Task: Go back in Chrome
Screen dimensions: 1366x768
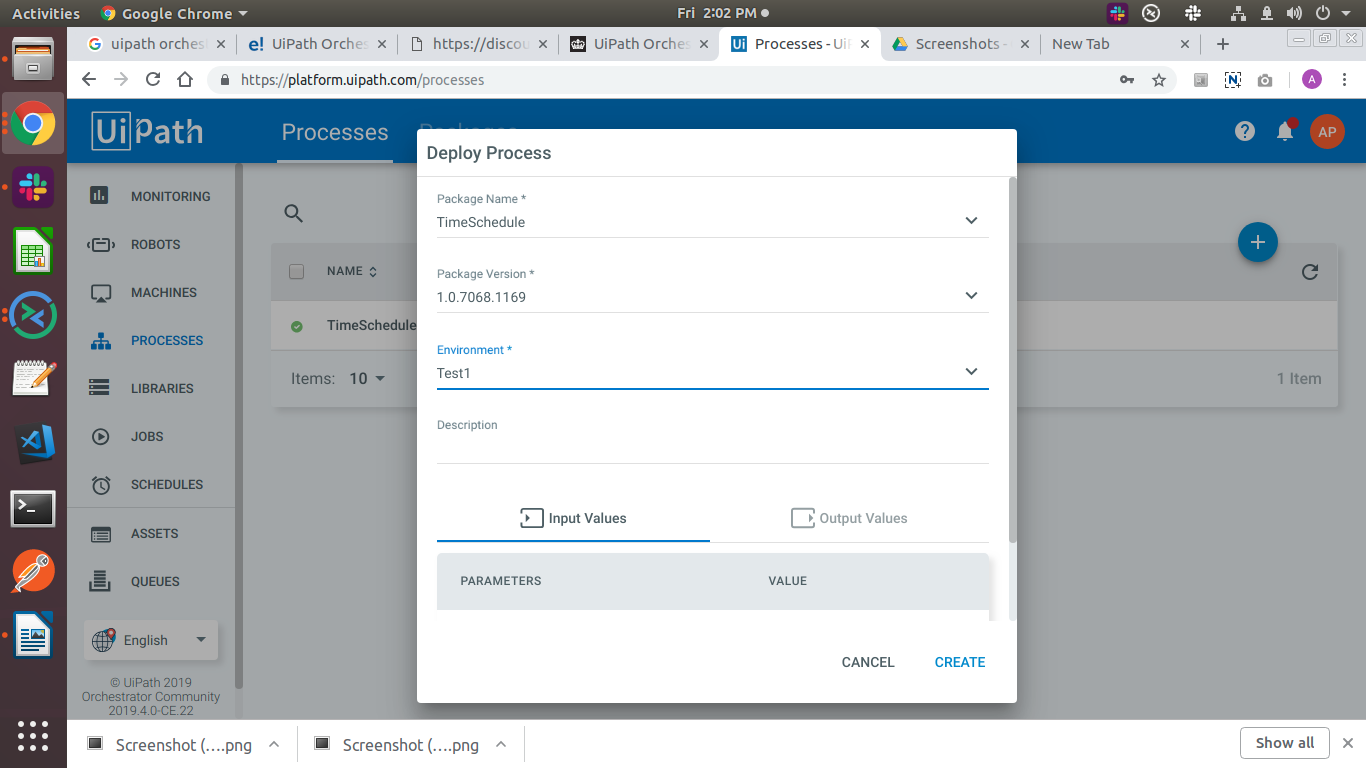Action: pyautogui.click(x=89, y=80)
